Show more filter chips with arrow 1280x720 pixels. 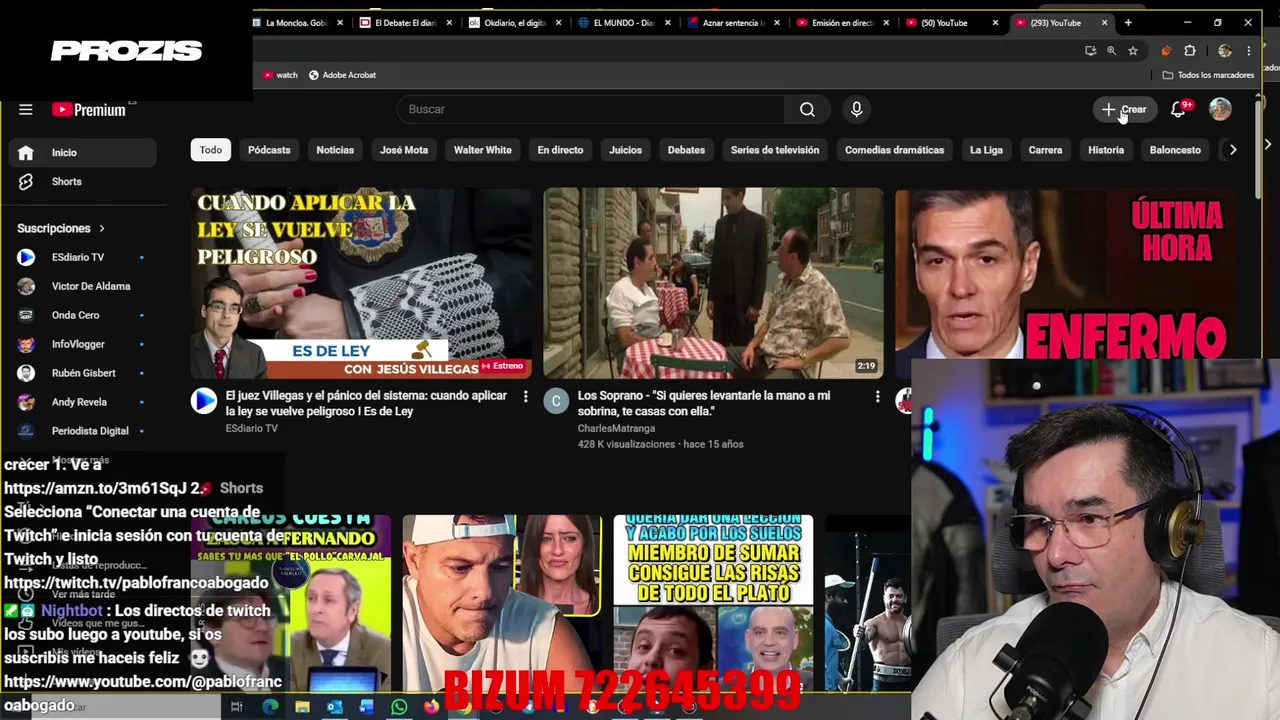coord(1233,150)
